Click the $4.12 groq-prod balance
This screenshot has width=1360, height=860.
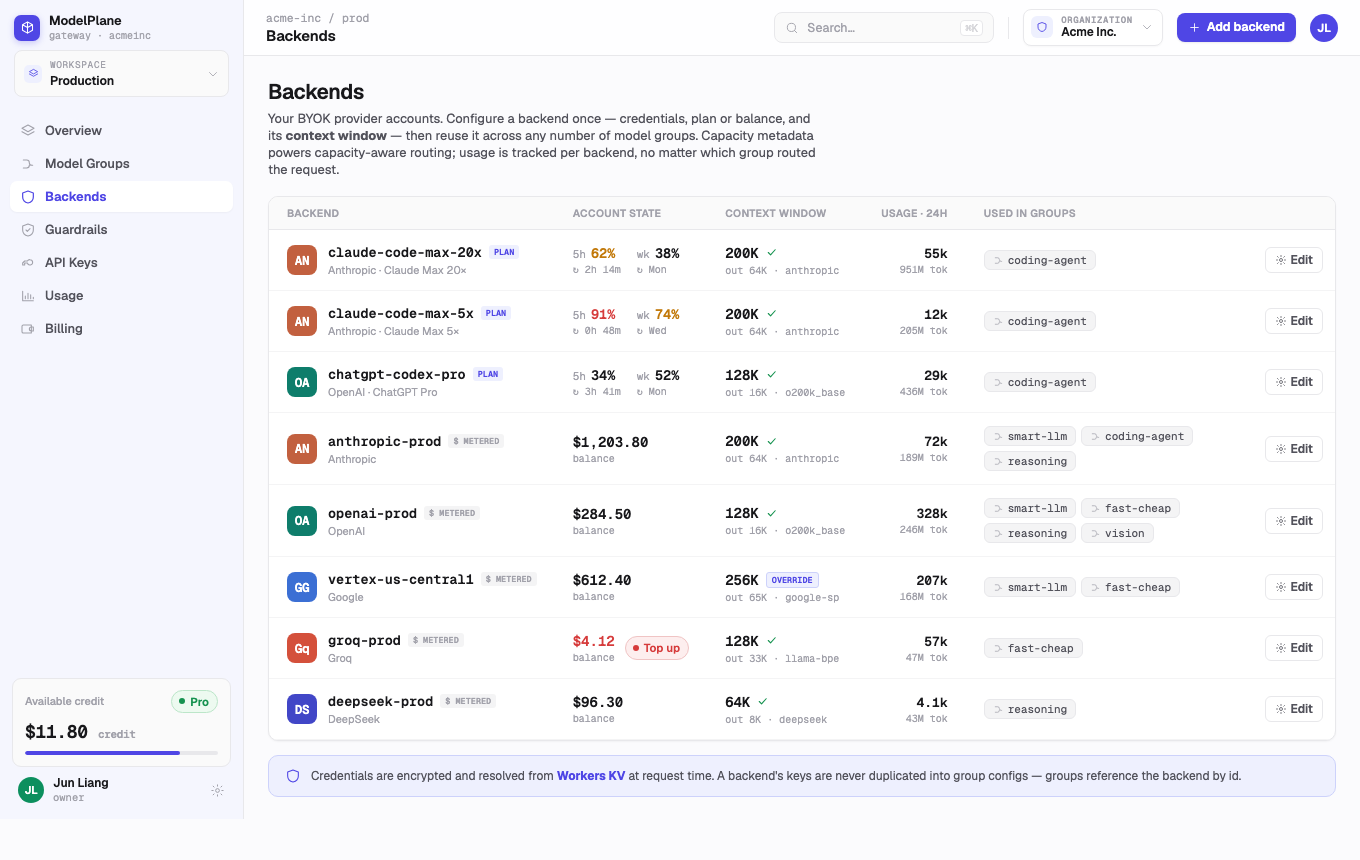[x=594, y=641]
